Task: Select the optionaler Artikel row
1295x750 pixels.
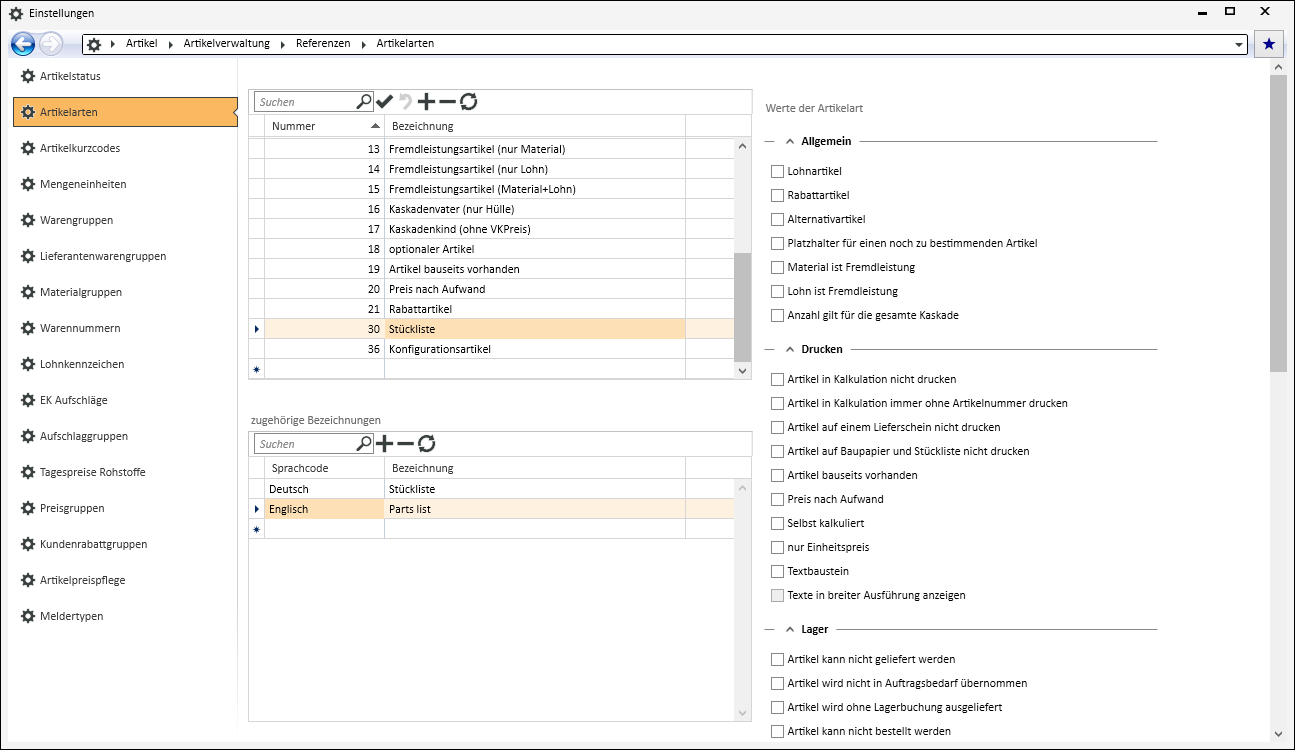Action: (492, 249)
